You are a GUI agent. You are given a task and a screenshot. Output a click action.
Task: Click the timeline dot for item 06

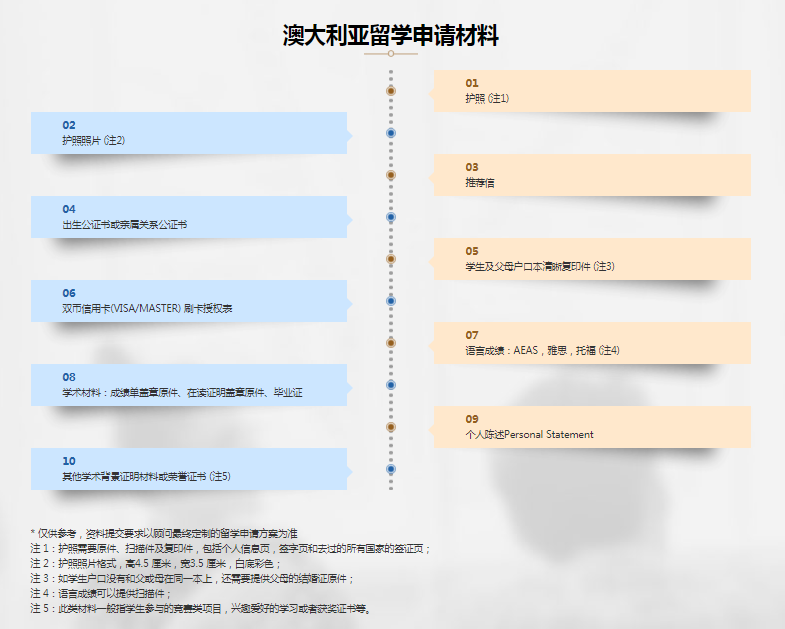point(391,301)
